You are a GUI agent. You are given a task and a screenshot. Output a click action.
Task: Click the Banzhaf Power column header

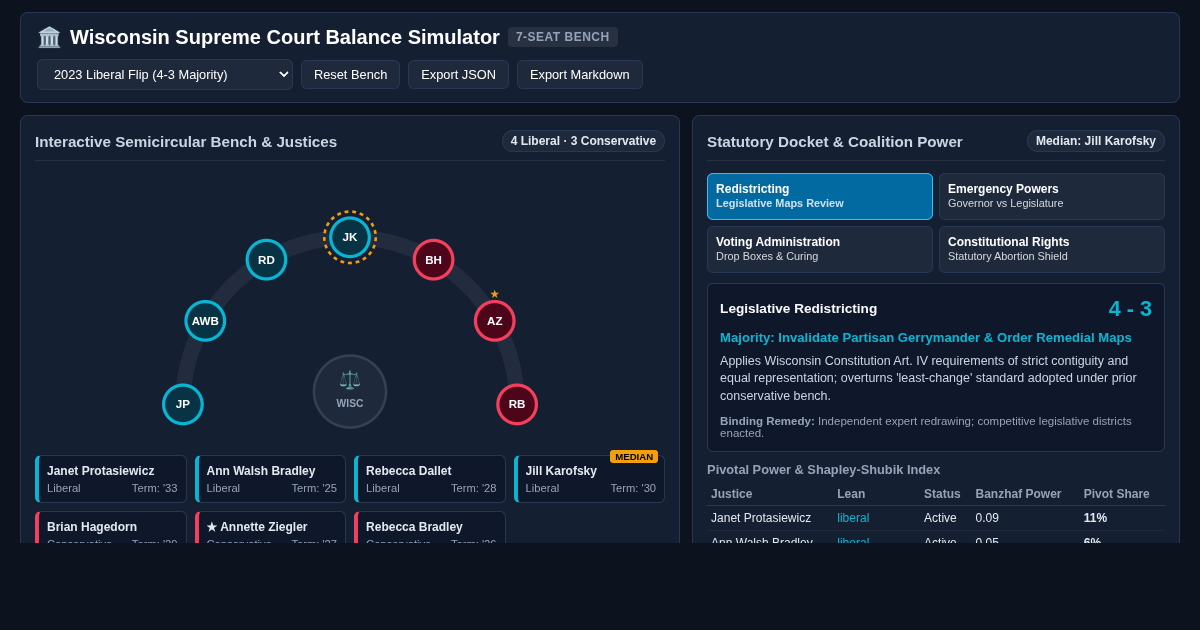1018,494
